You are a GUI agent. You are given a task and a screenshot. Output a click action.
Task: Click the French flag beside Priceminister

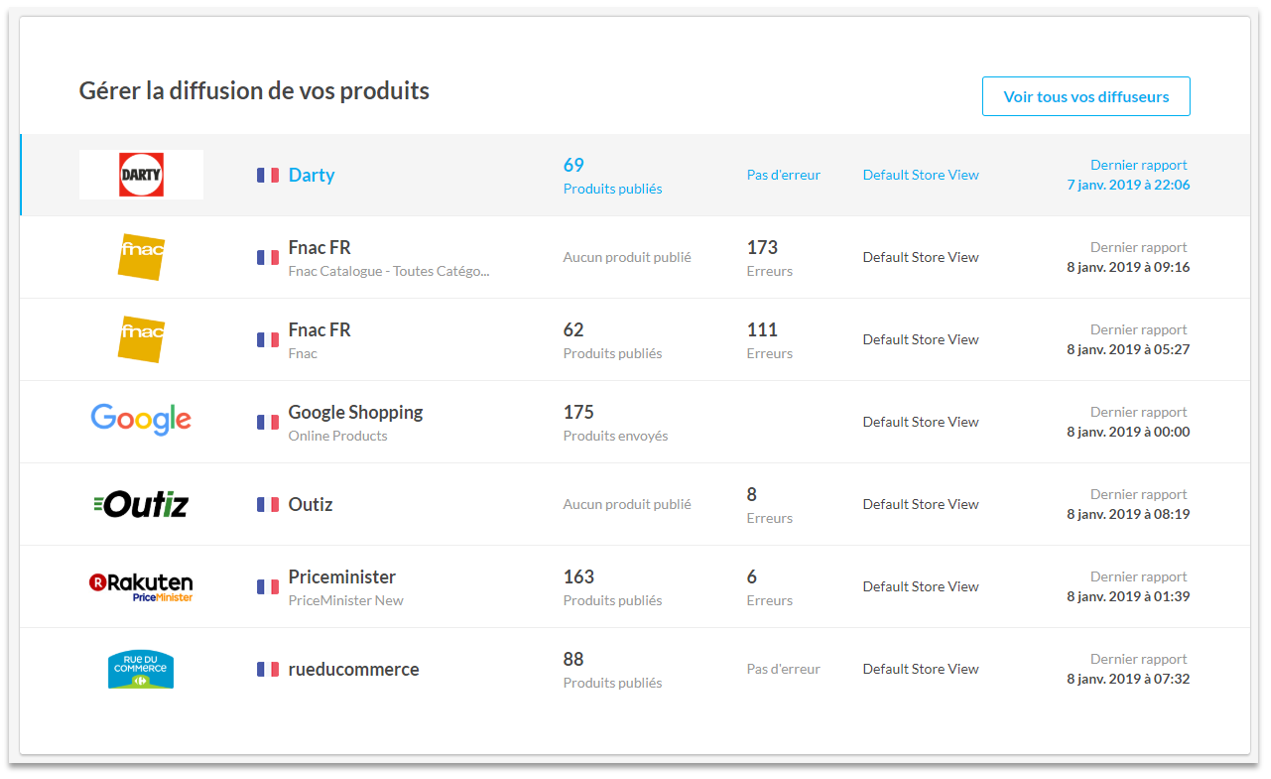(268, 587)
